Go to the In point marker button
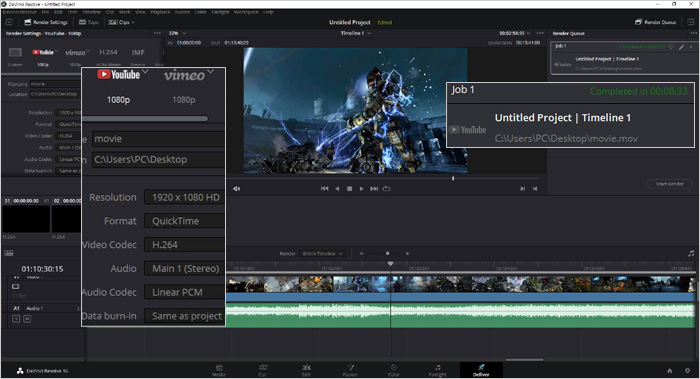 coord(522,189)
